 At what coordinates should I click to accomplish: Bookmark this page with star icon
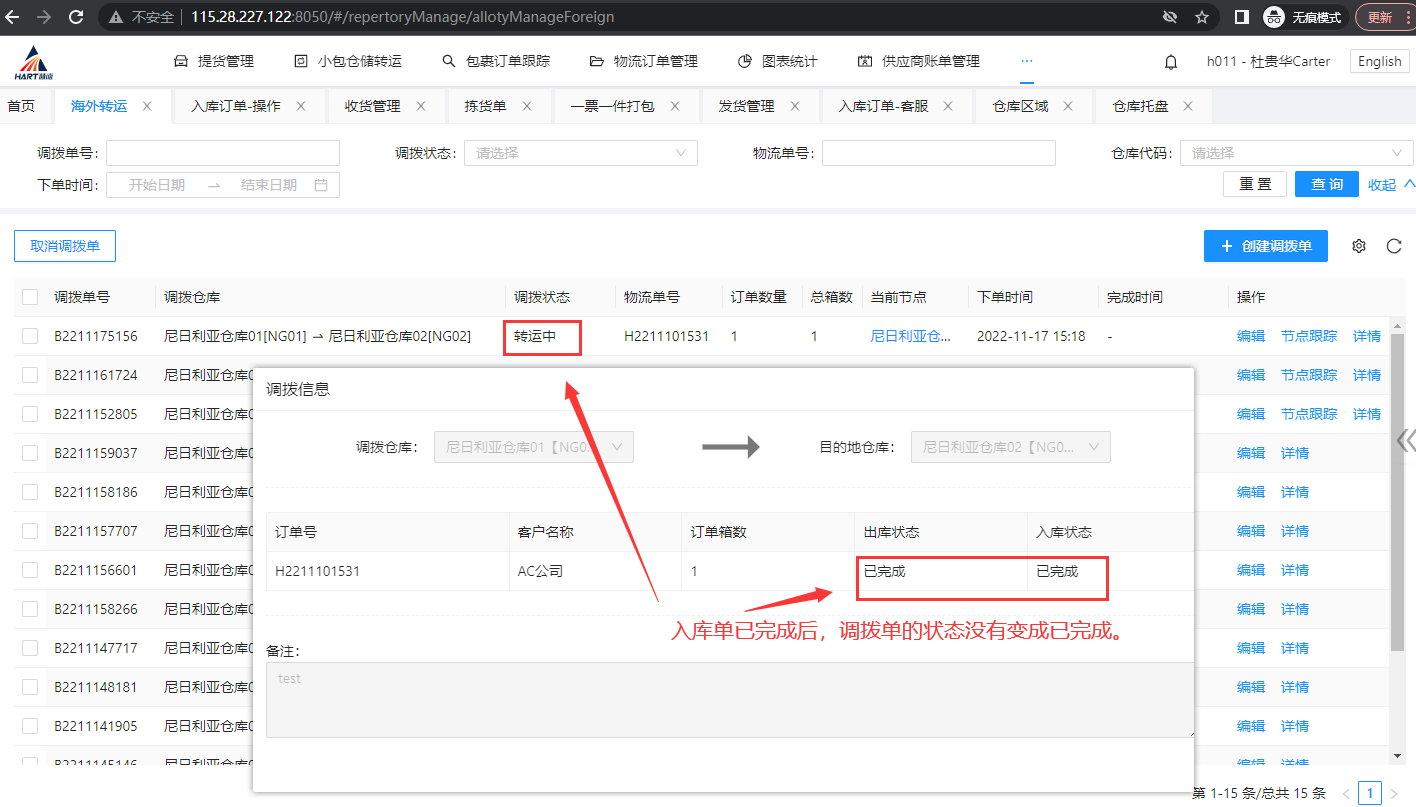coord(1202,17)
